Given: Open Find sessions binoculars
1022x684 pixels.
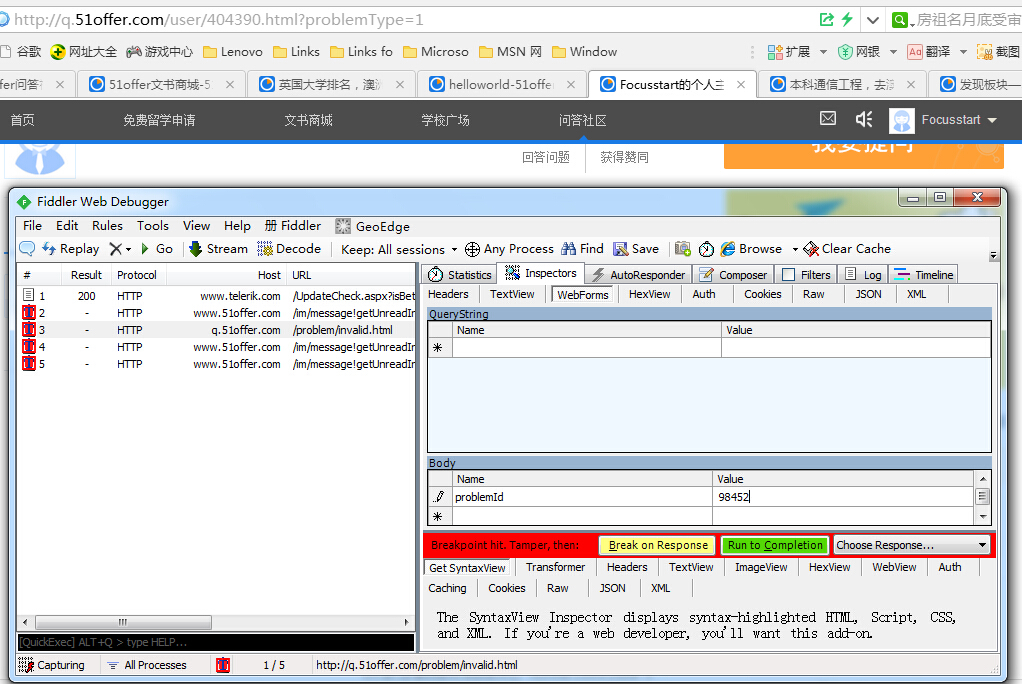Looking at the screenshot, I should 583,248.
